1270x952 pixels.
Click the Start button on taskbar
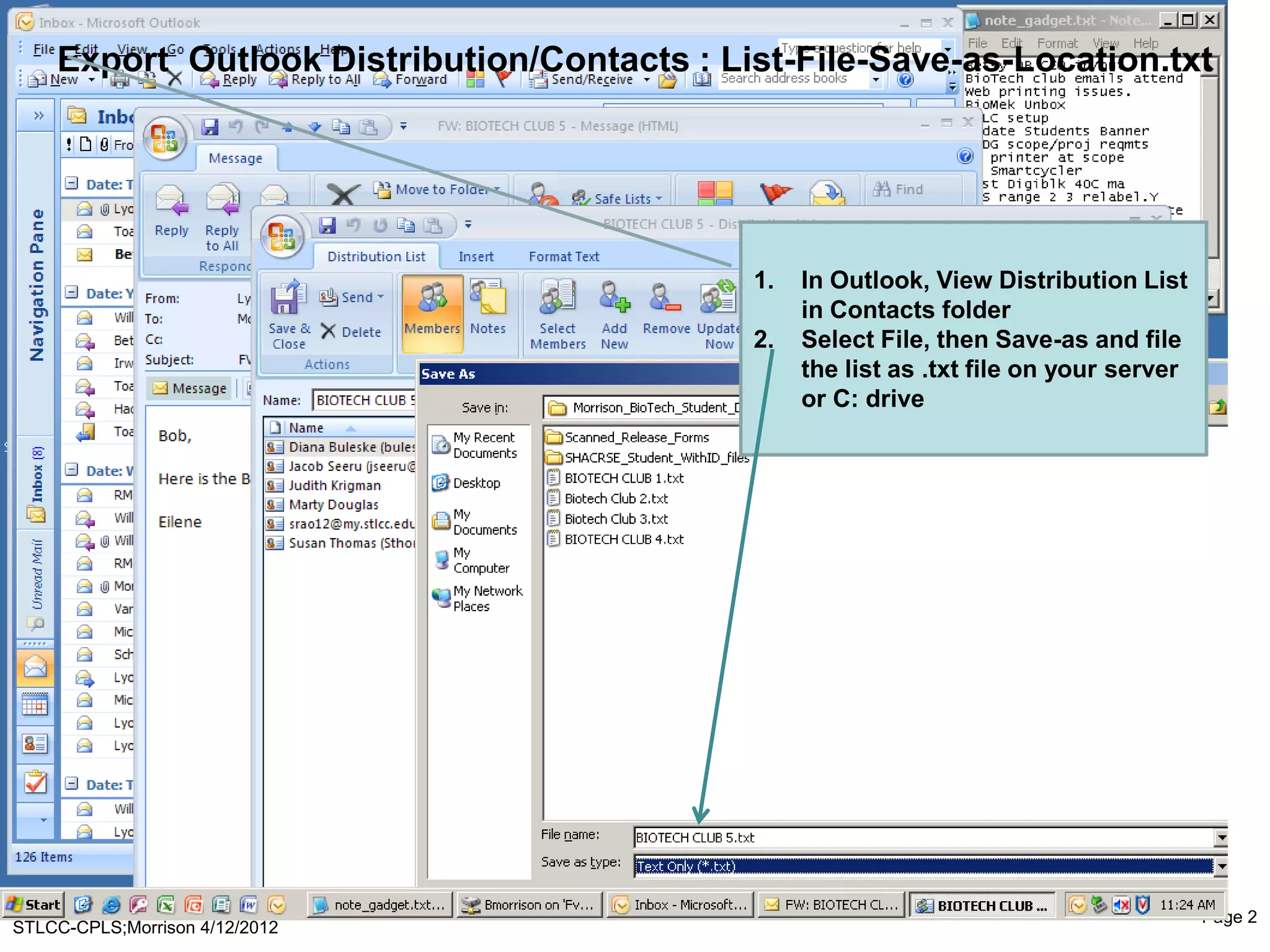coord(33,905)
